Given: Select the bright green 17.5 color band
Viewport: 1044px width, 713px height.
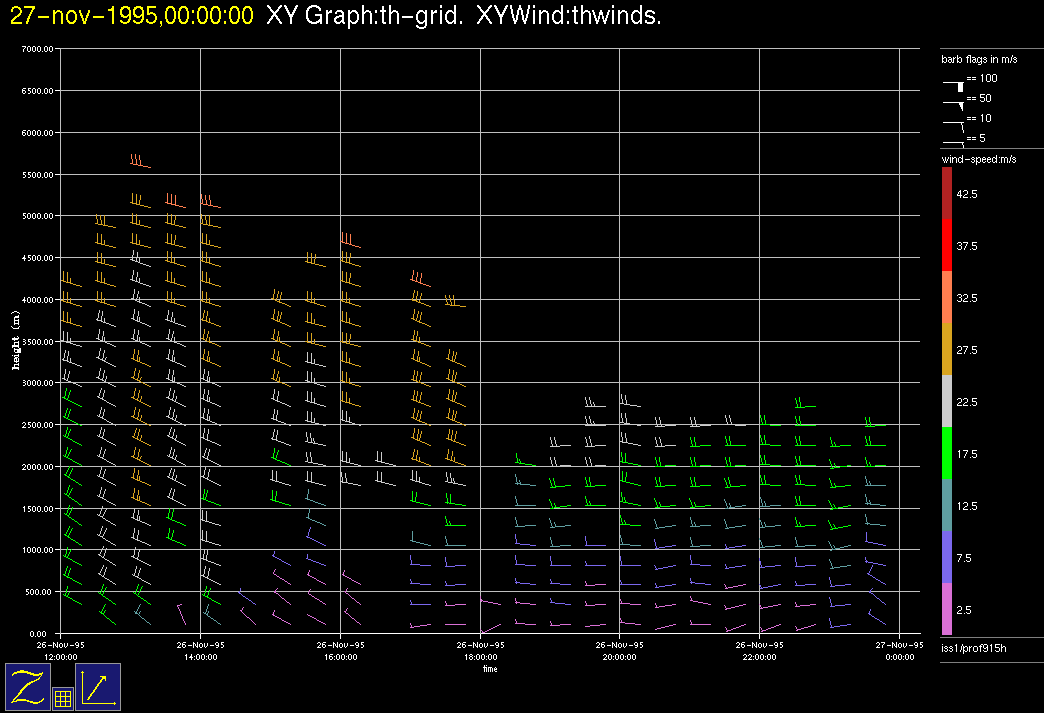Looking at the screenshot, I should click(946, 454).
